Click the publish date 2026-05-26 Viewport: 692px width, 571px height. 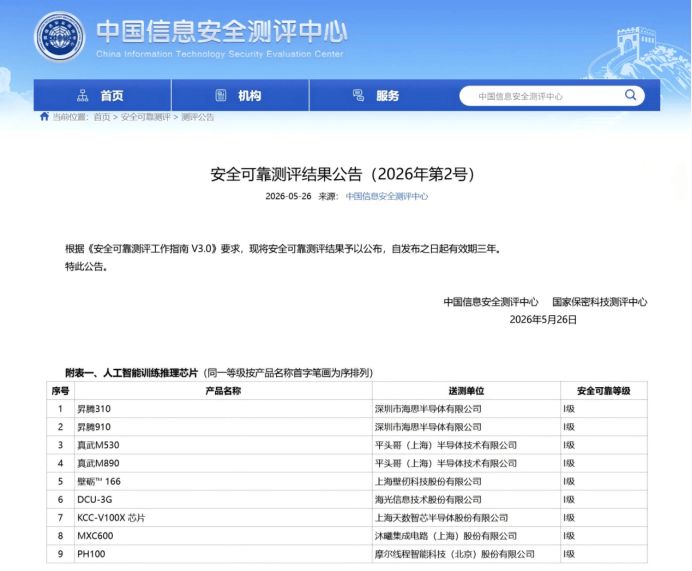288,196
